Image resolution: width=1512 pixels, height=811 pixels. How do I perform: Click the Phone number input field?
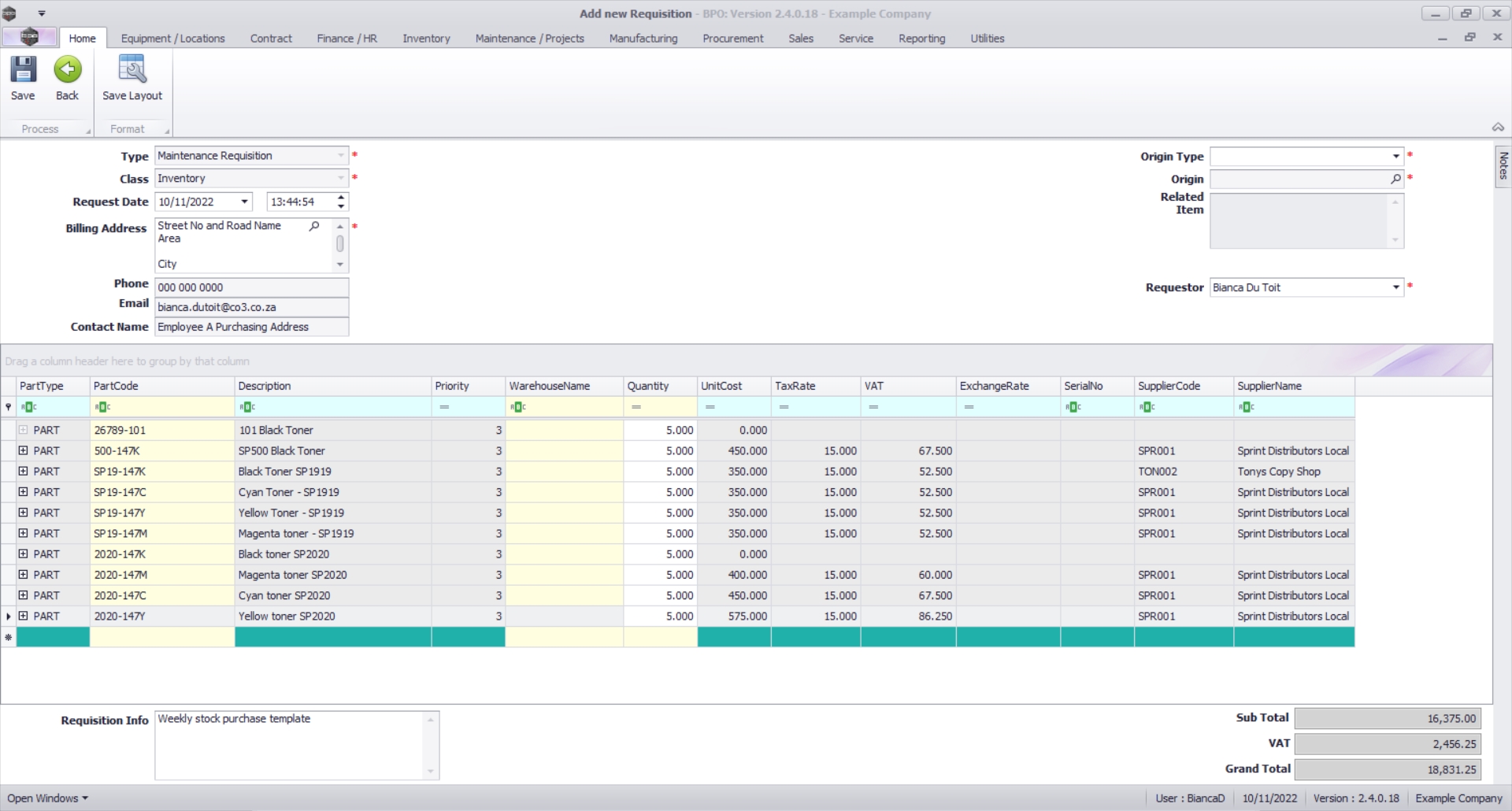(252, 287)
